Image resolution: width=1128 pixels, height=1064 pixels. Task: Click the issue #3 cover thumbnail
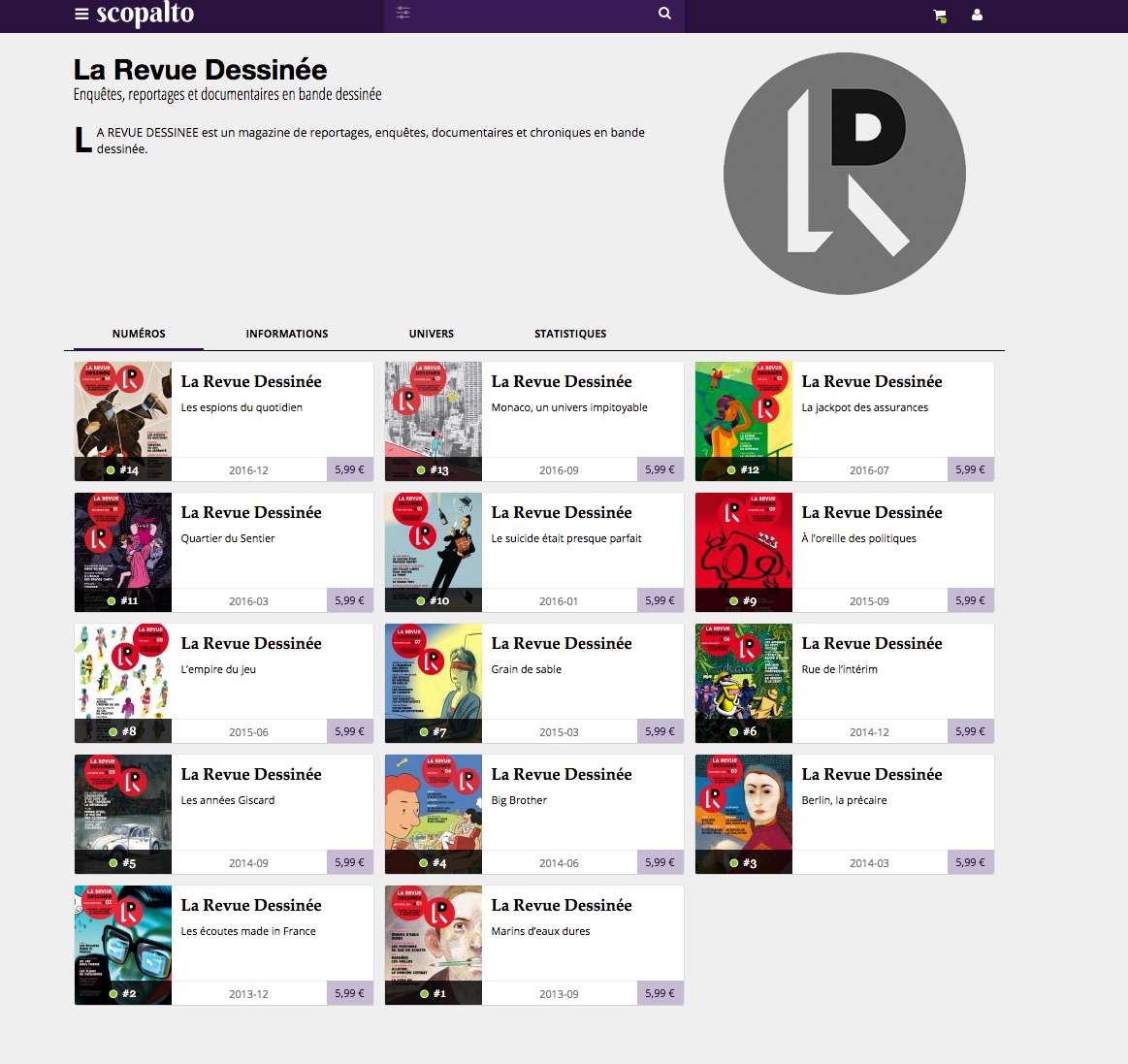[744, 814]
